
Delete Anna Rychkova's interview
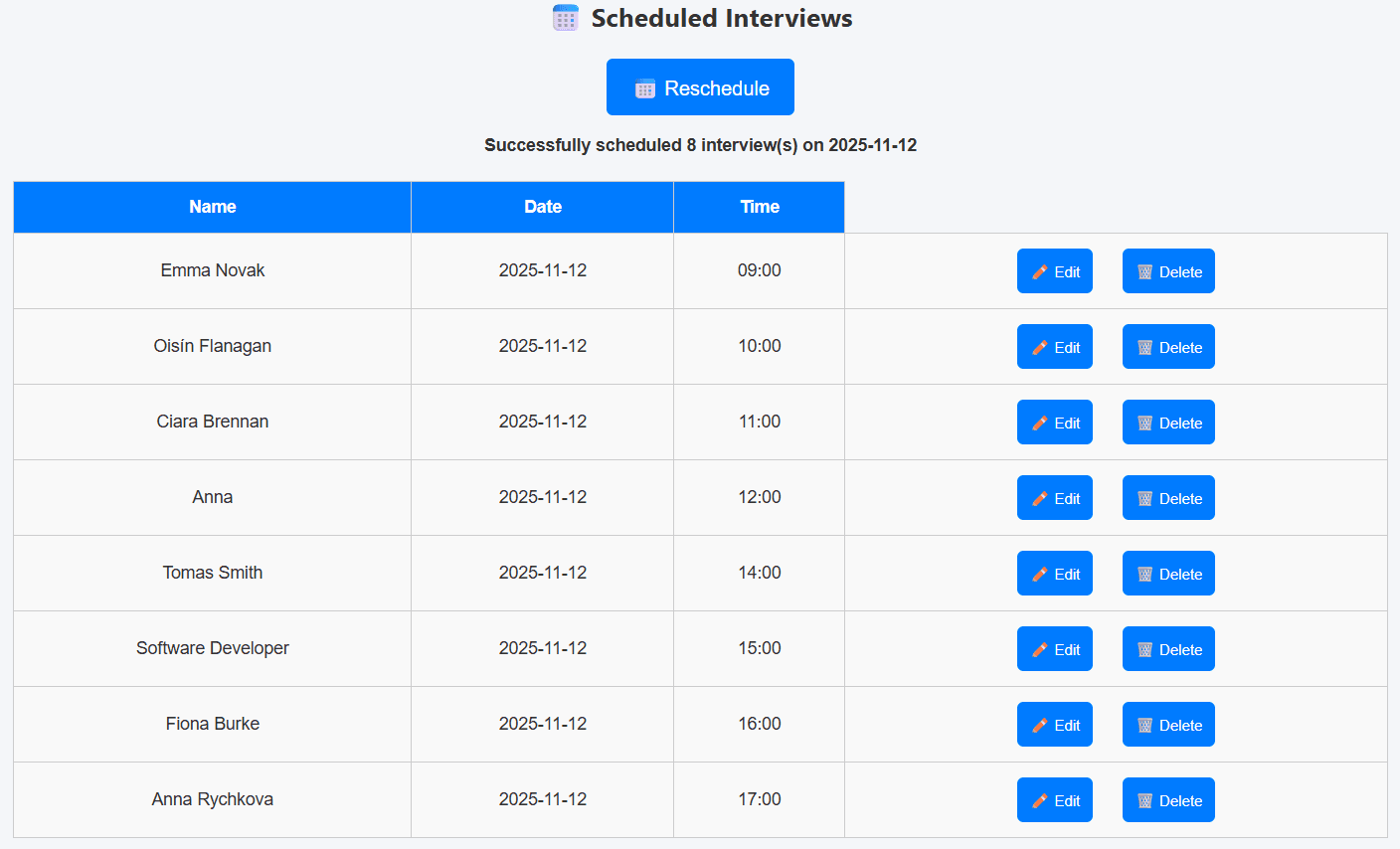coord(1168,800)
